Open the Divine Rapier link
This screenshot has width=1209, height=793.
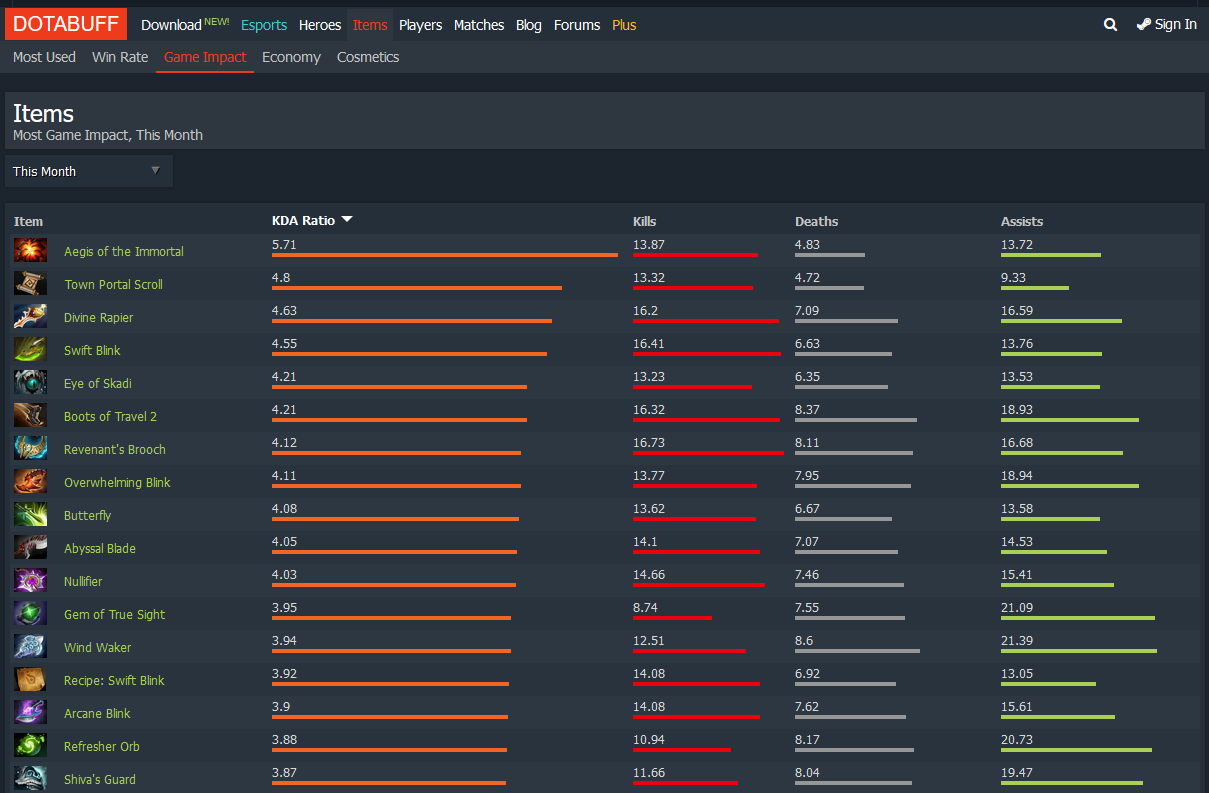(98, 317)
